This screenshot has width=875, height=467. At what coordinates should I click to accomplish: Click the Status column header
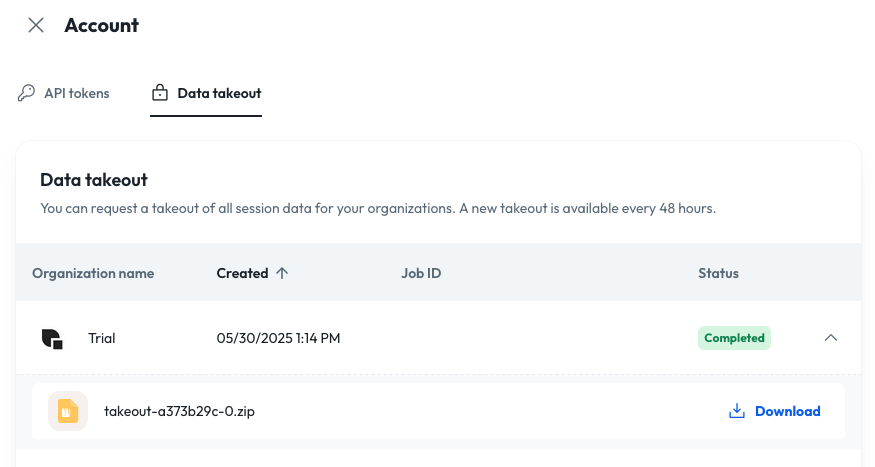718,273
